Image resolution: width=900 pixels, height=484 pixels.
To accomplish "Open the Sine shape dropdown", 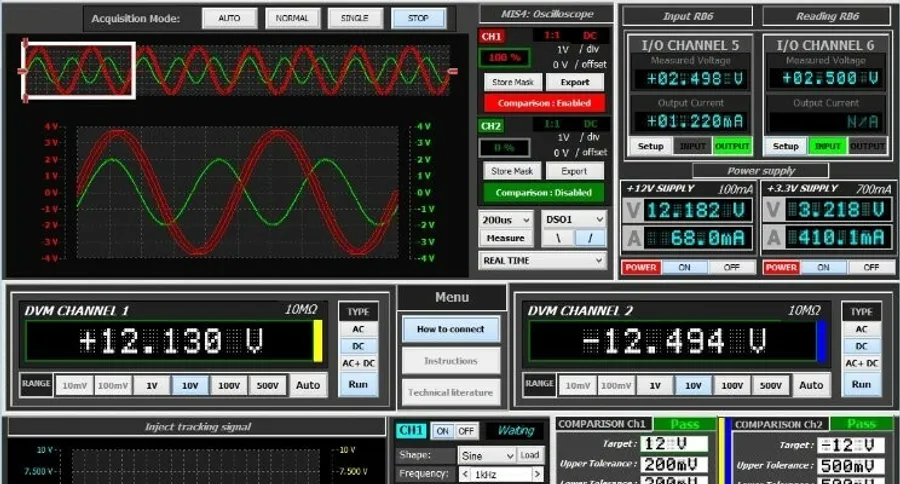I will click(487, 455).
